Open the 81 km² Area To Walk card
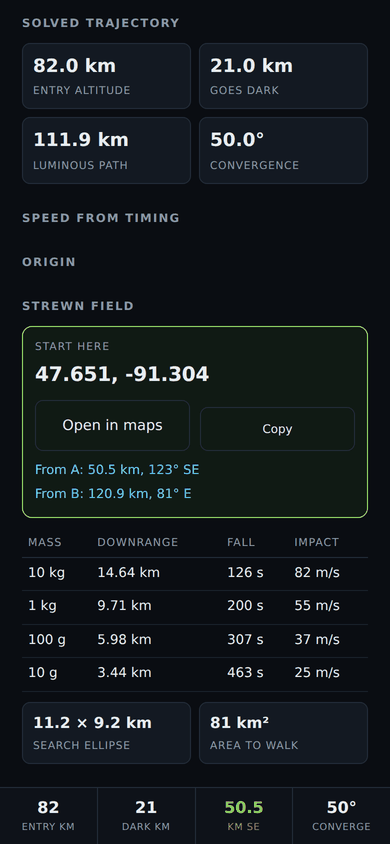 (x=283, y=733)
